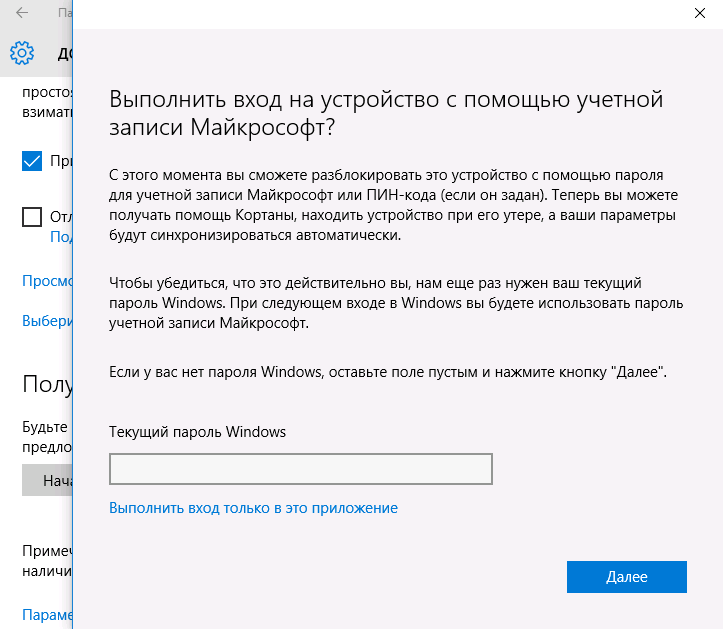Open the "Просм..." link in Settings

click(47, 281)
